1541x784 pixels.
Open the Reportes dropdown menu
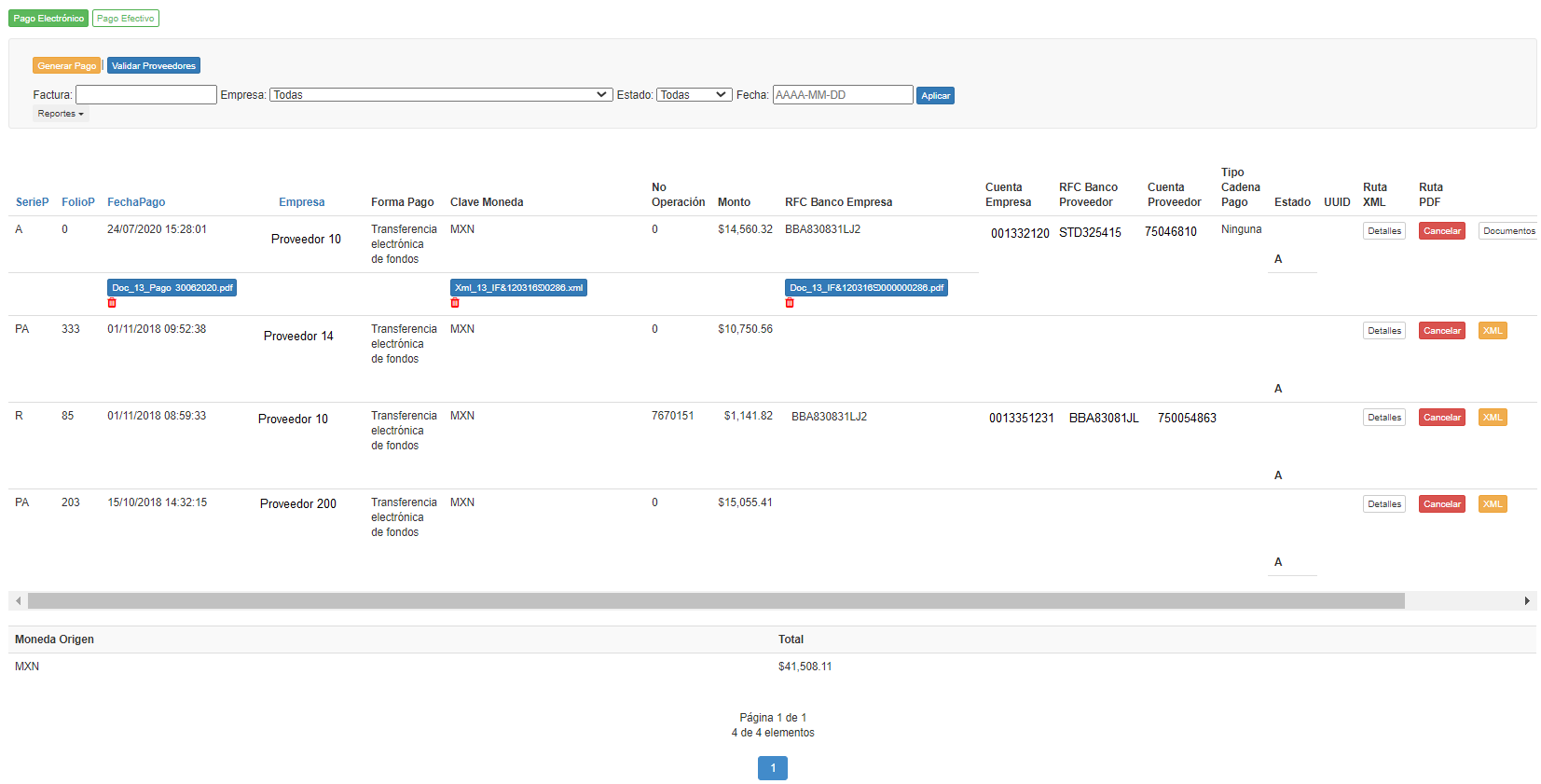[x=61, y=114]
